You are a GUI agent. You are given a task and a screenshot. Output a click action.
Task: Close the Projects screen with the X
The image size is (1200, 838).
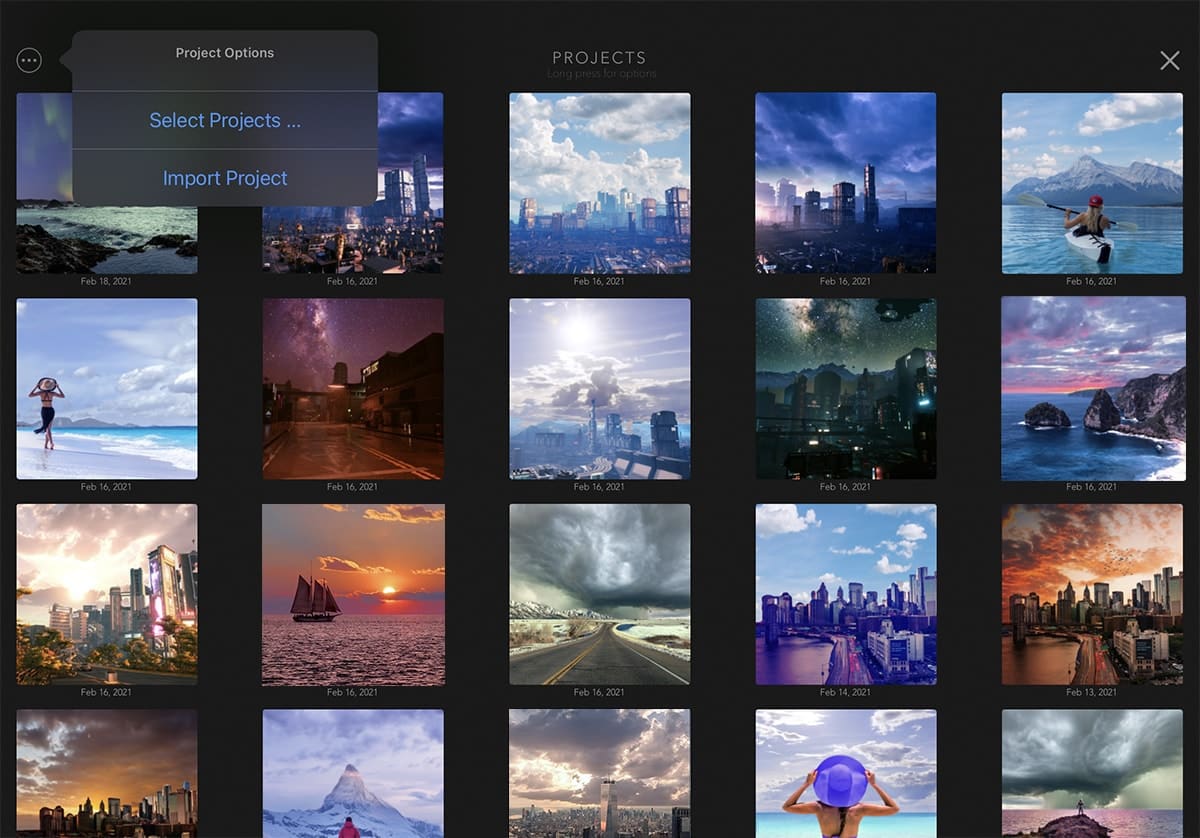coord(1169,60)
